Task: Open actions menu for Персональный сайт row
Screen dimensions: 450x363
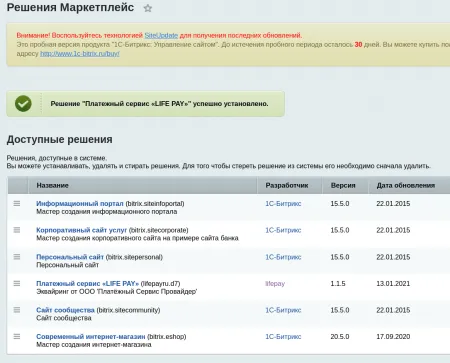Action: coord(17,257)
